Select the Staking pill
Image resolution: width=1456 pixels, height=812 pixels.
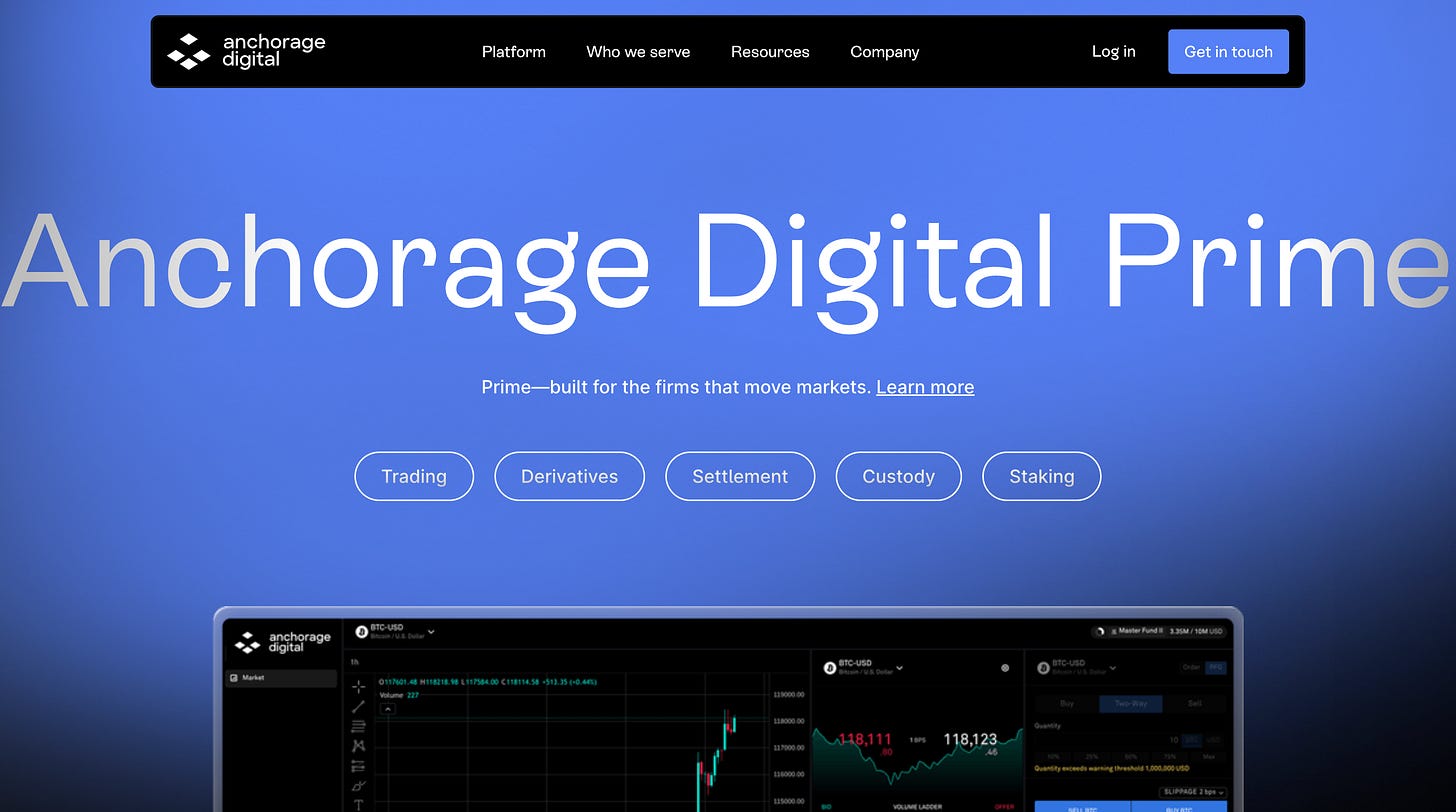[x=1042, y=476]
